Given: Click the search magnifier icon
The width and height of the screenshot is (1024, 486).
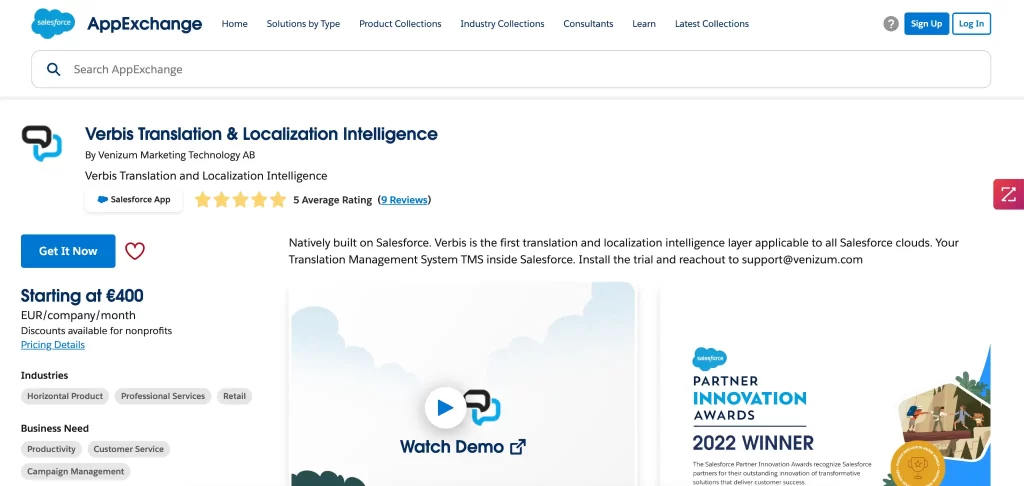Looking at the screenshot, I should pyautogui.click(x=53, y=70).
